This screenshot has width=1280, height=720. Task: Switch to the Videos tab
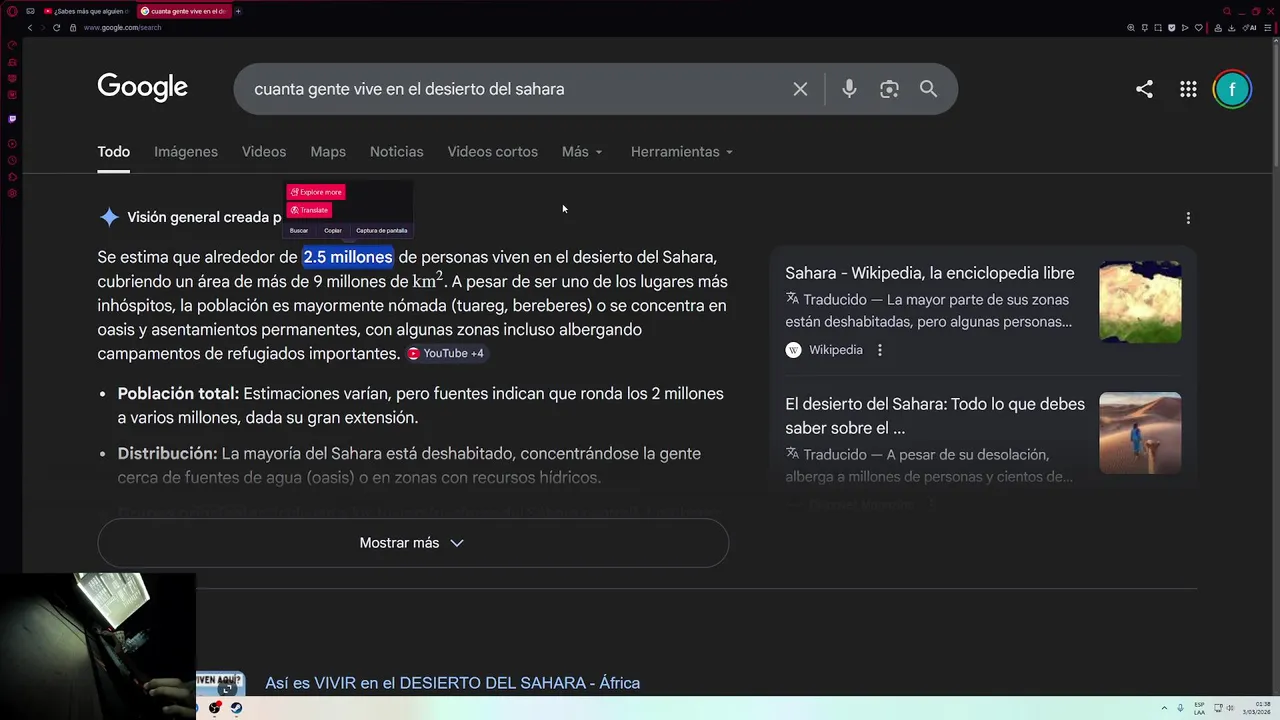tap(264, 152)
